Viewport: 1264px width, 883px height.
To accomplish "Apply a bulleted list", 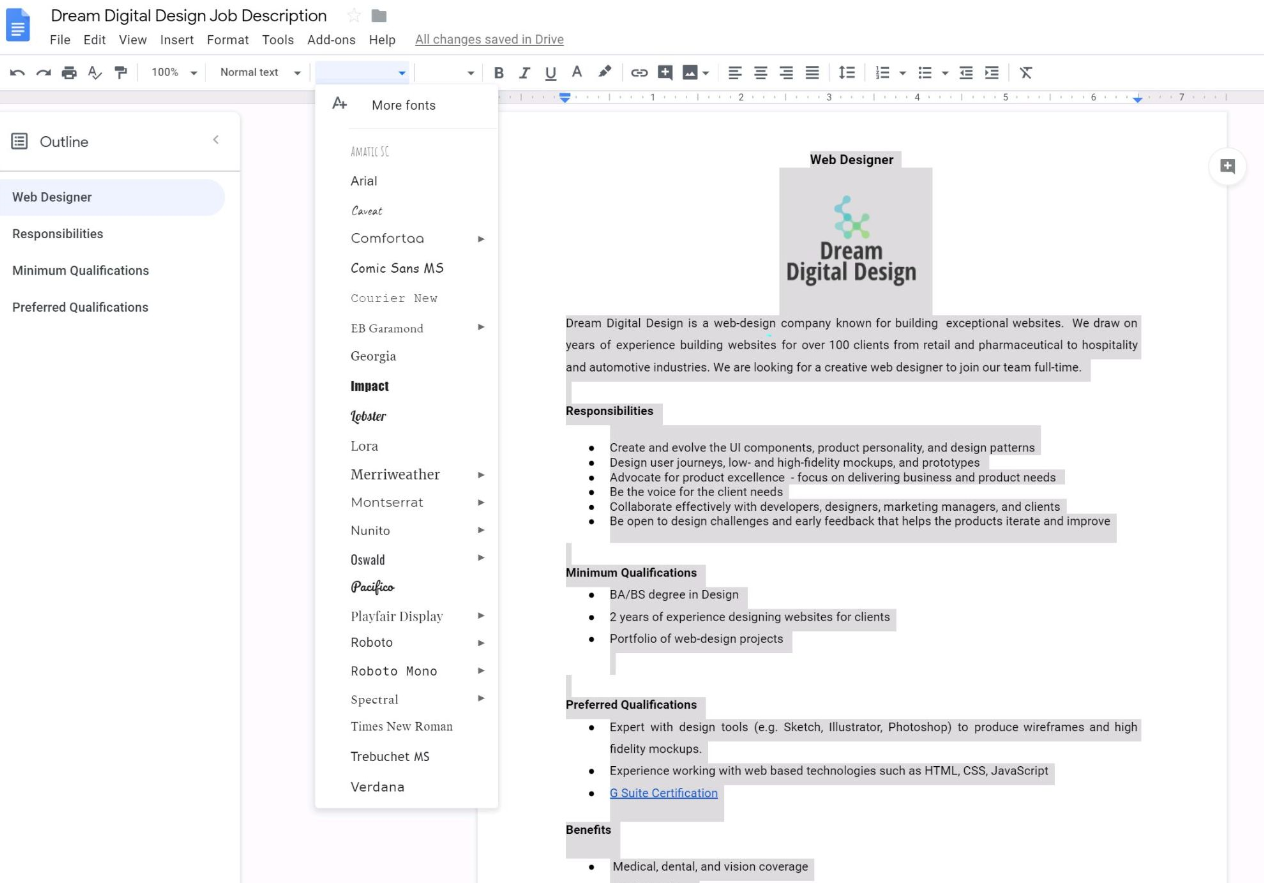I will tap(925, 72).
